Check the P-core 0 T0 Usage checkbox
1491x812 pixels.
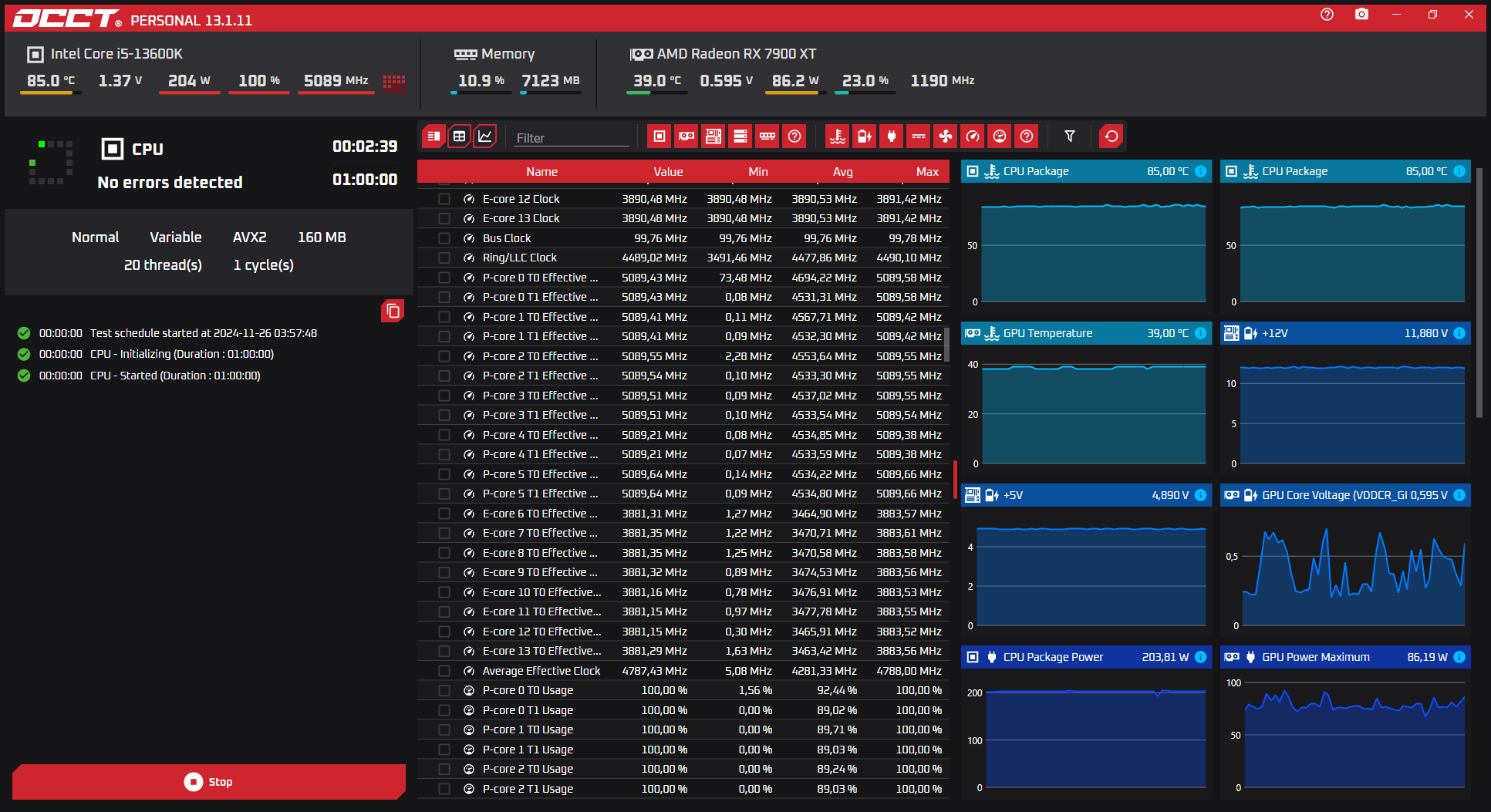click(x=444, y=690)
